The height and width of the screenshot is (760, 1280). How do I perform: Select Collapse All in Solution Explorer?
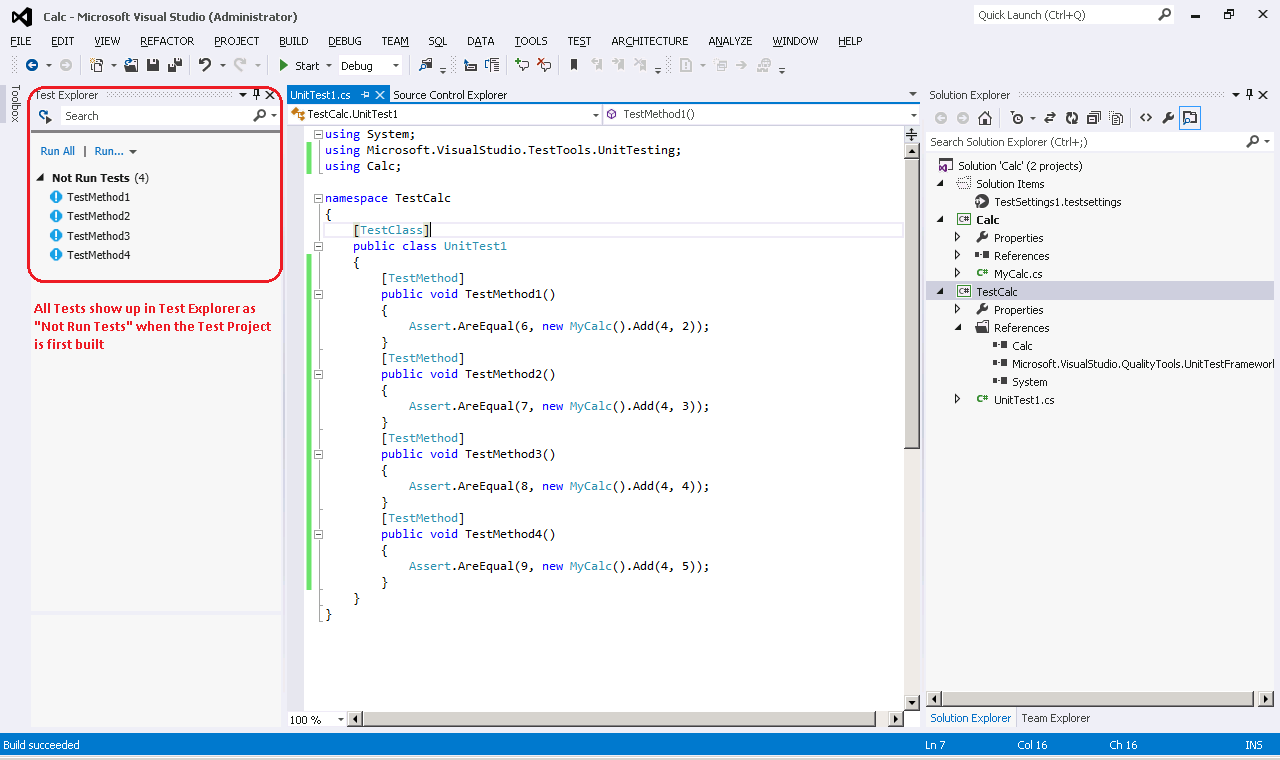click(1093, 117)
